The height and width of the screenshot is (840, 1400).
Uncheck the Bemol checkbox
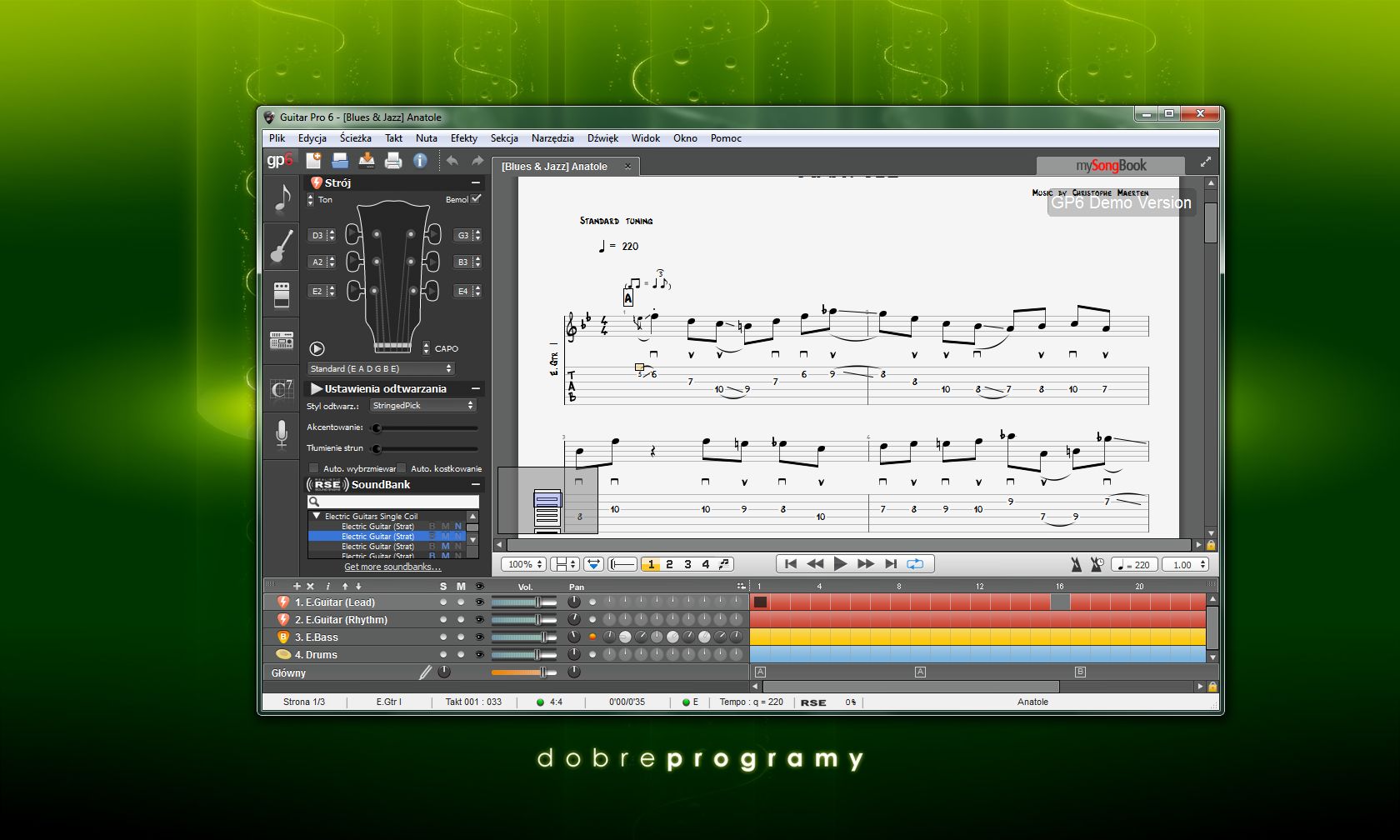(476, 198)
